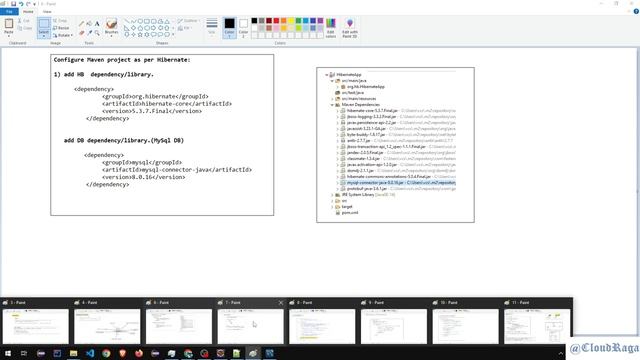640x360 pixels.
Task: Show hidden system tray icons
Action: [x=560, y=353]
